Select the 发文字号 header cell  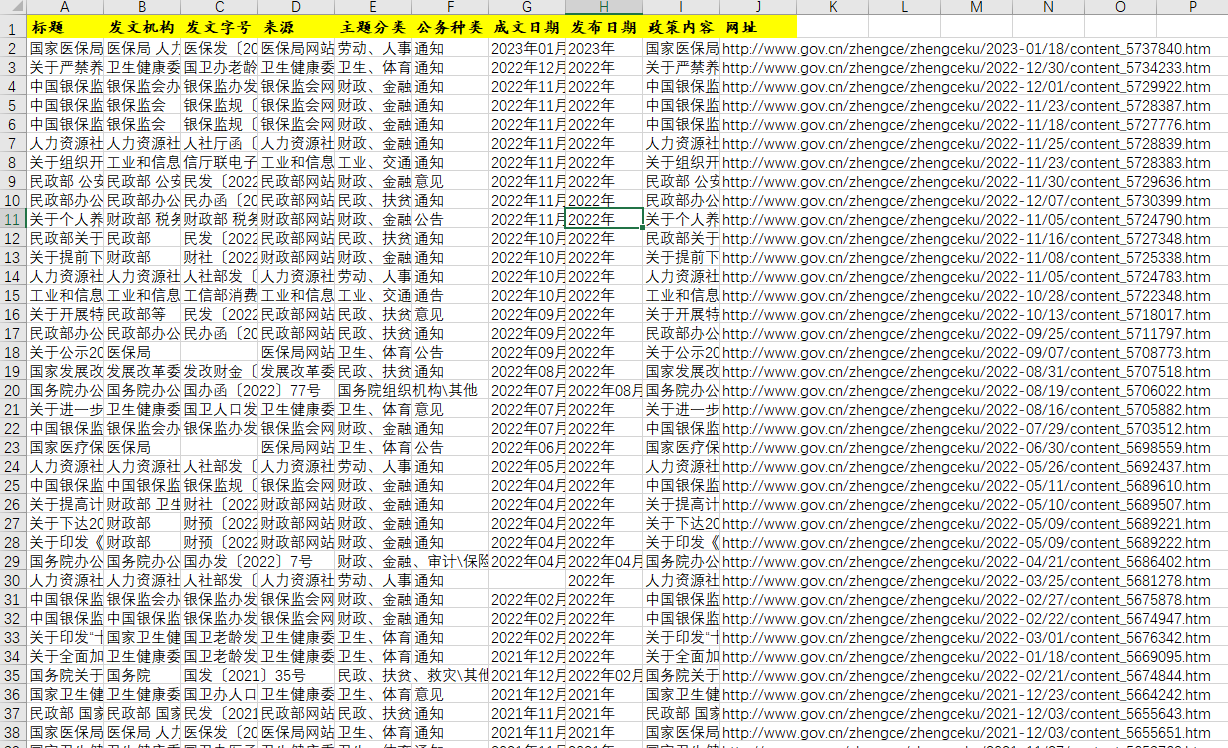[219, 26]
